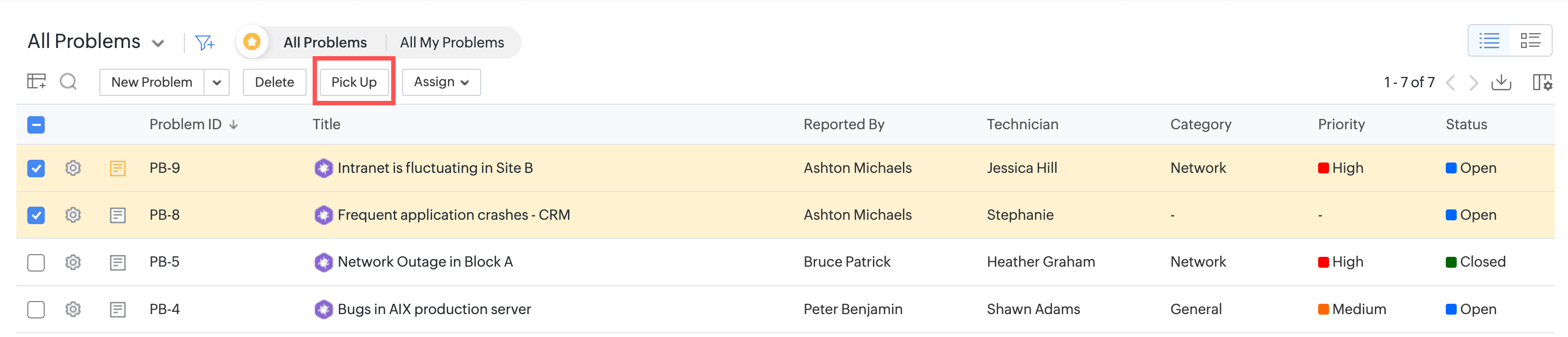Uncheck the PB-9 row checkbox
The height and width of the screenshot is (337, 1568).
36,168
